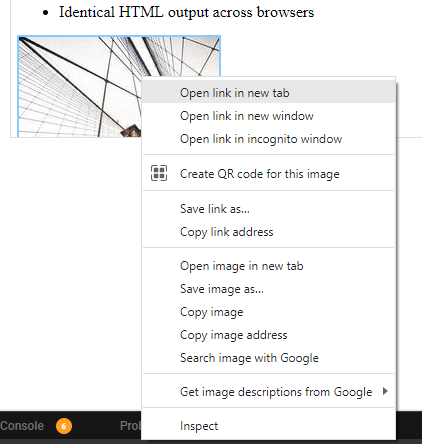Select Copy link address

(x=269, y=232)
